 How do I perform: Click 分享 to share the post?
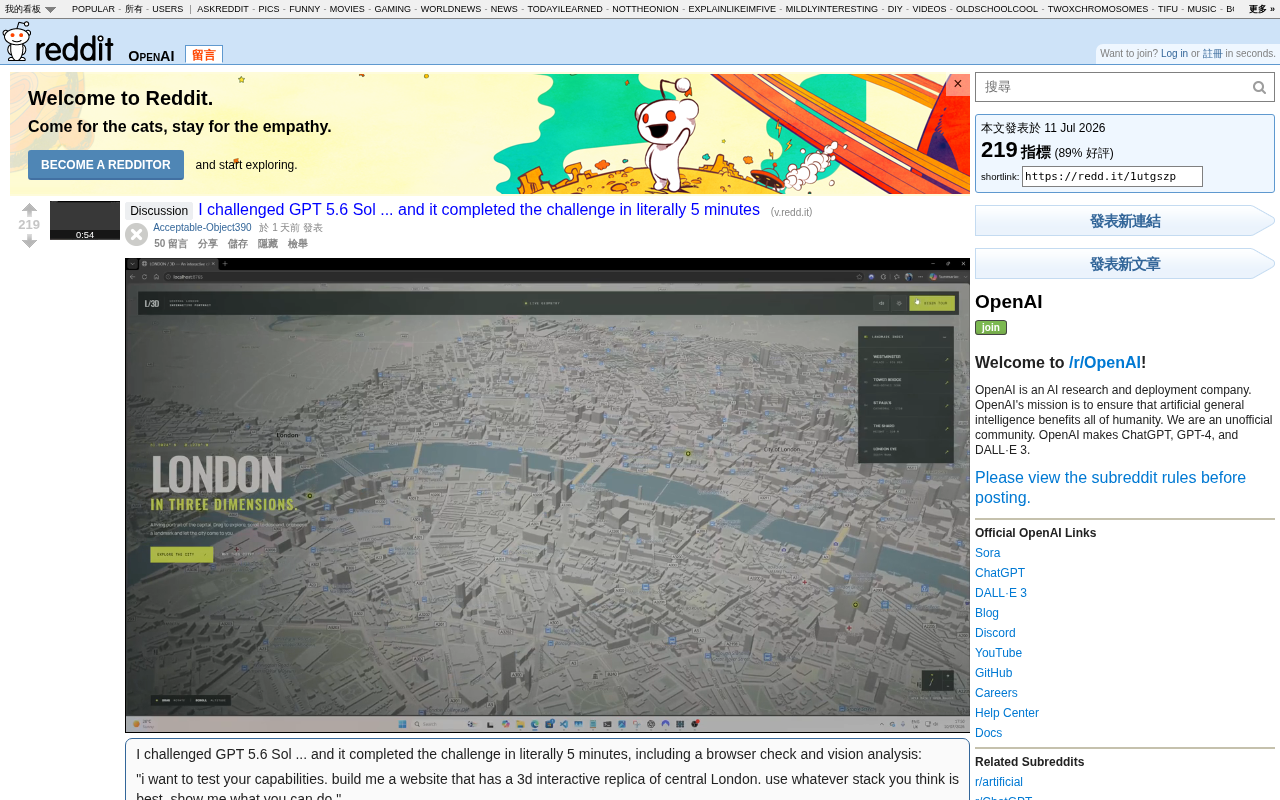coord(208,244)
